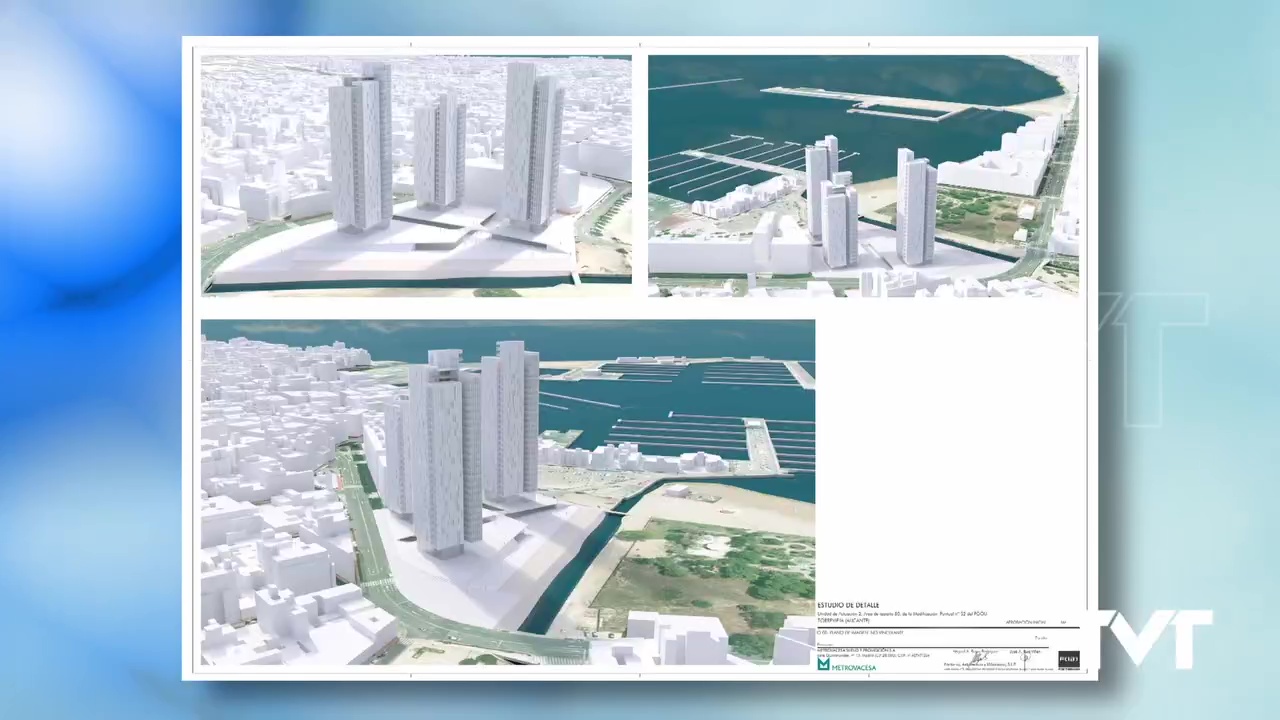Screen dimensions: 1280x720
Task: Click the top-right aerial view with marina
Action: tap(863, 176)
